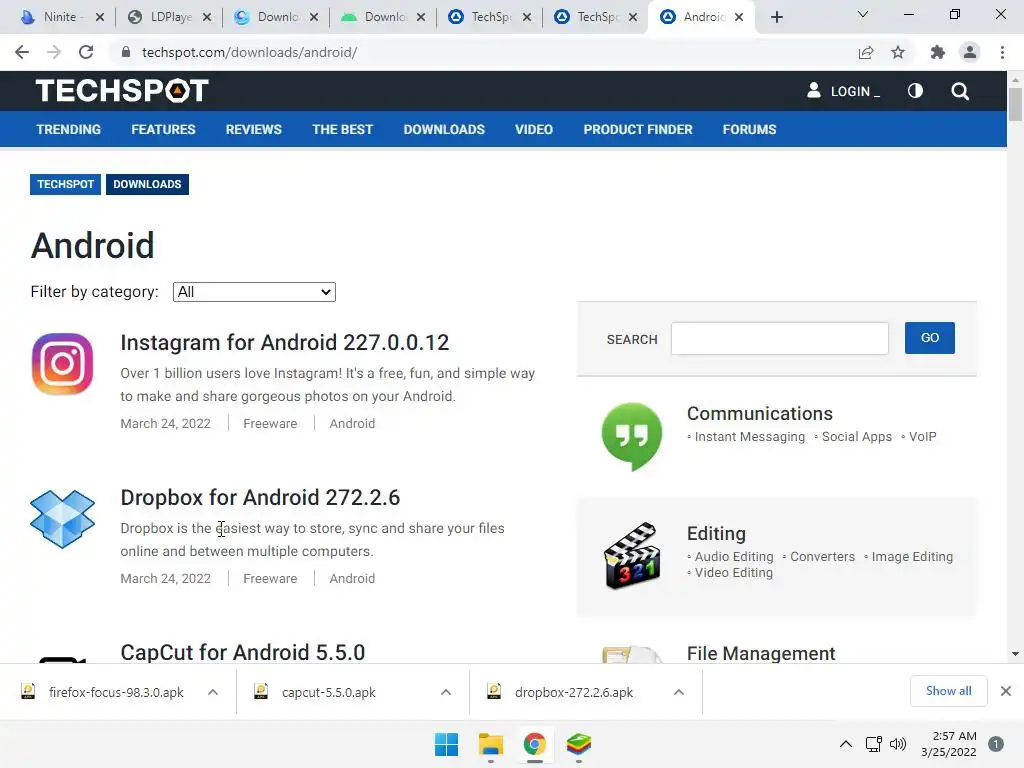Click the sidebar search input field
The height and width of the screenshot is (768, 1024).
[x=780, y=338]
